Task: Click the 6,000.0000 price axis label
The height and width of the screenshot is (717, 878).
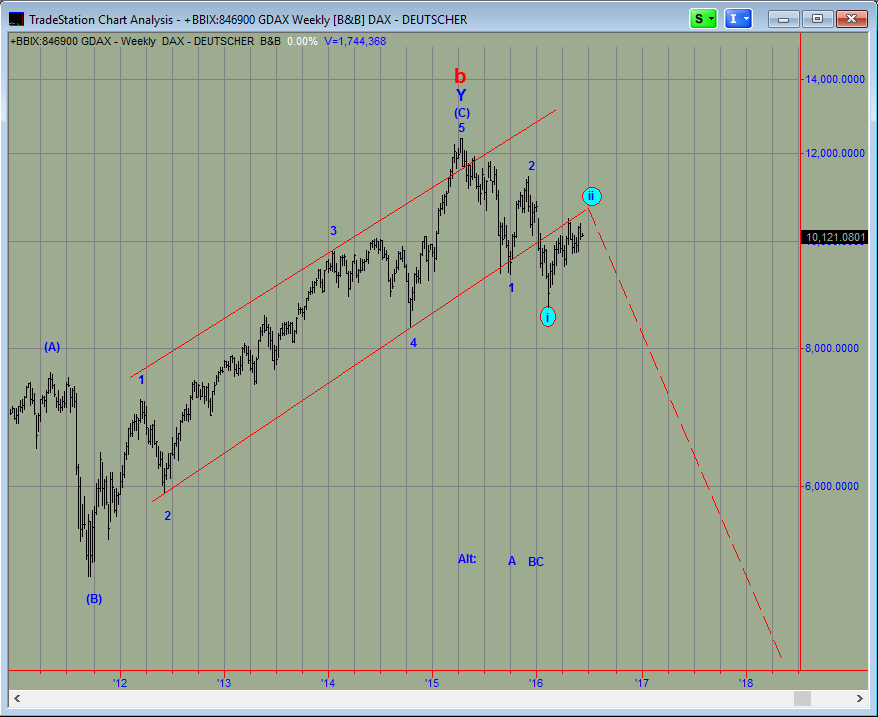Action: click(832, 486)
